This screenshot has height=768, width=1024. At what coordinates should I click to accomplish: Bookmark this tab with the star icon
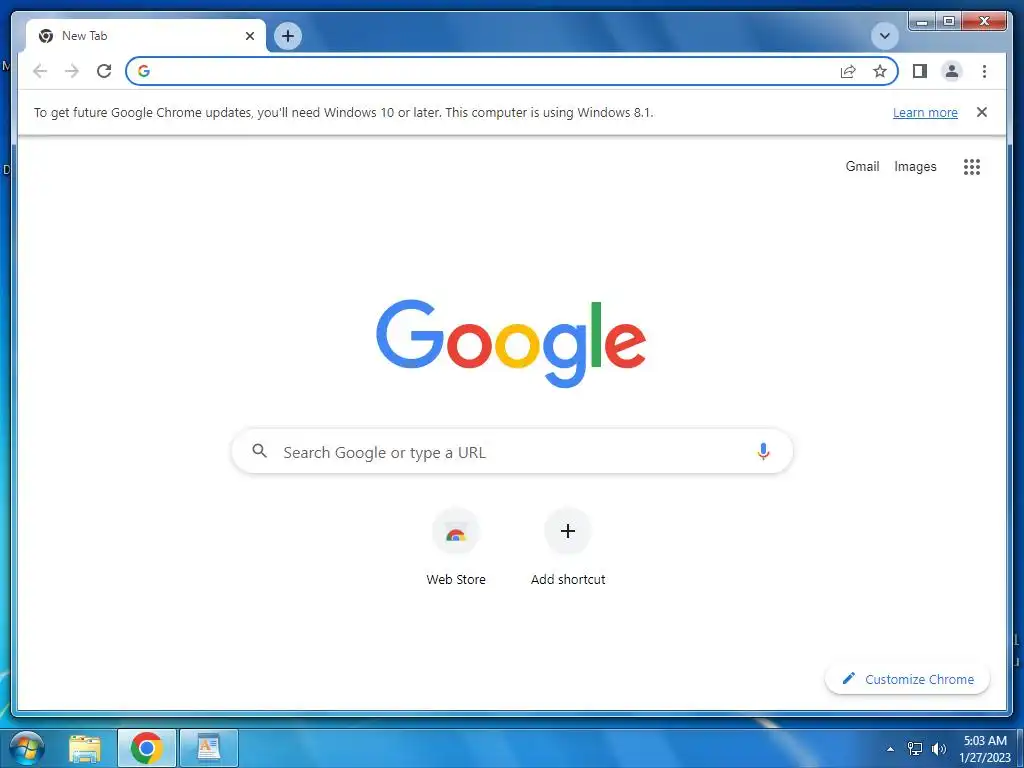coord(880,71)
